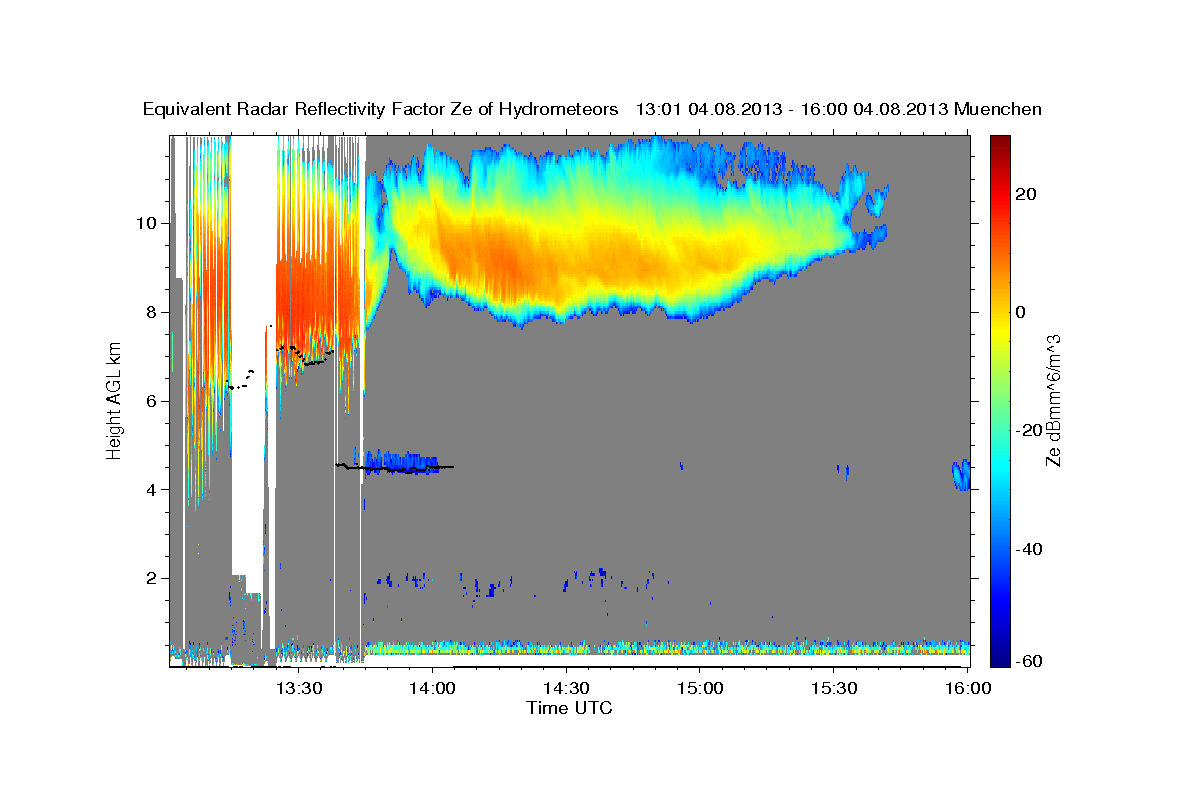The height and width of the screenshot is (800, 1200).
Task: Click the 15:30 time tick label
Action: (834, 688)
